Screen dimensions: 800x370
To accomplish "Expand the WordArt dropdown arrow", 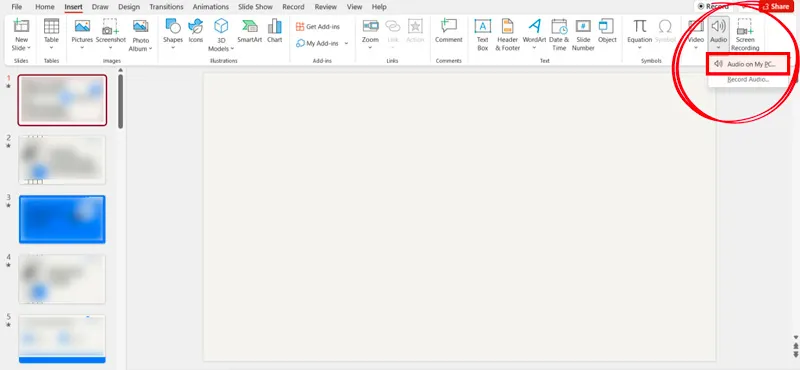I will click(x=534, y=48).
